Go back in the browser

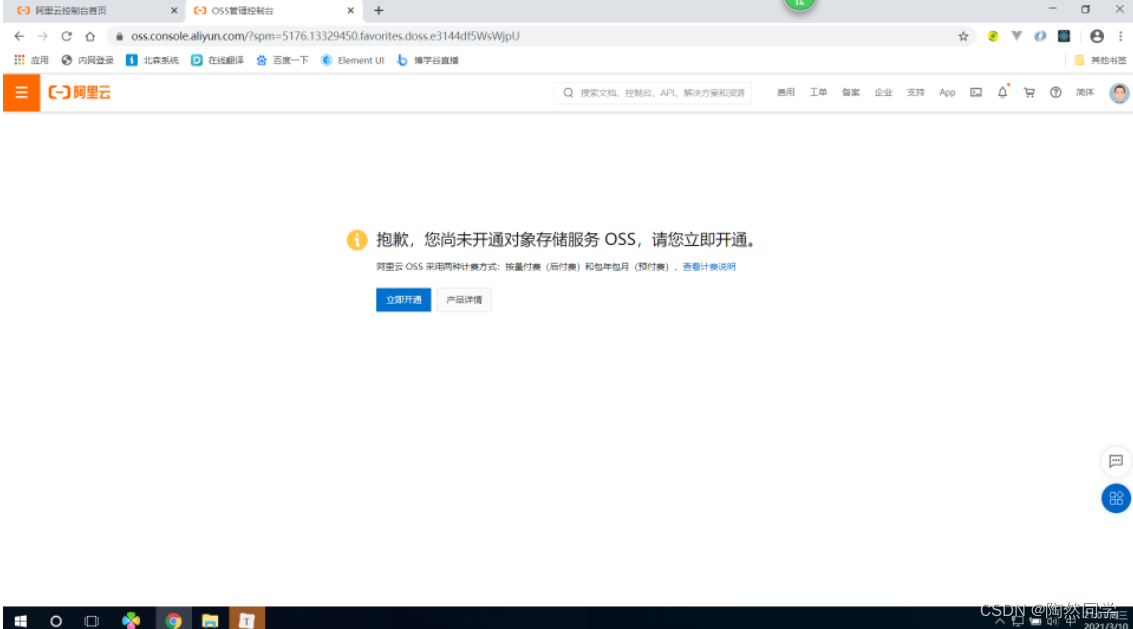point(20,36)
